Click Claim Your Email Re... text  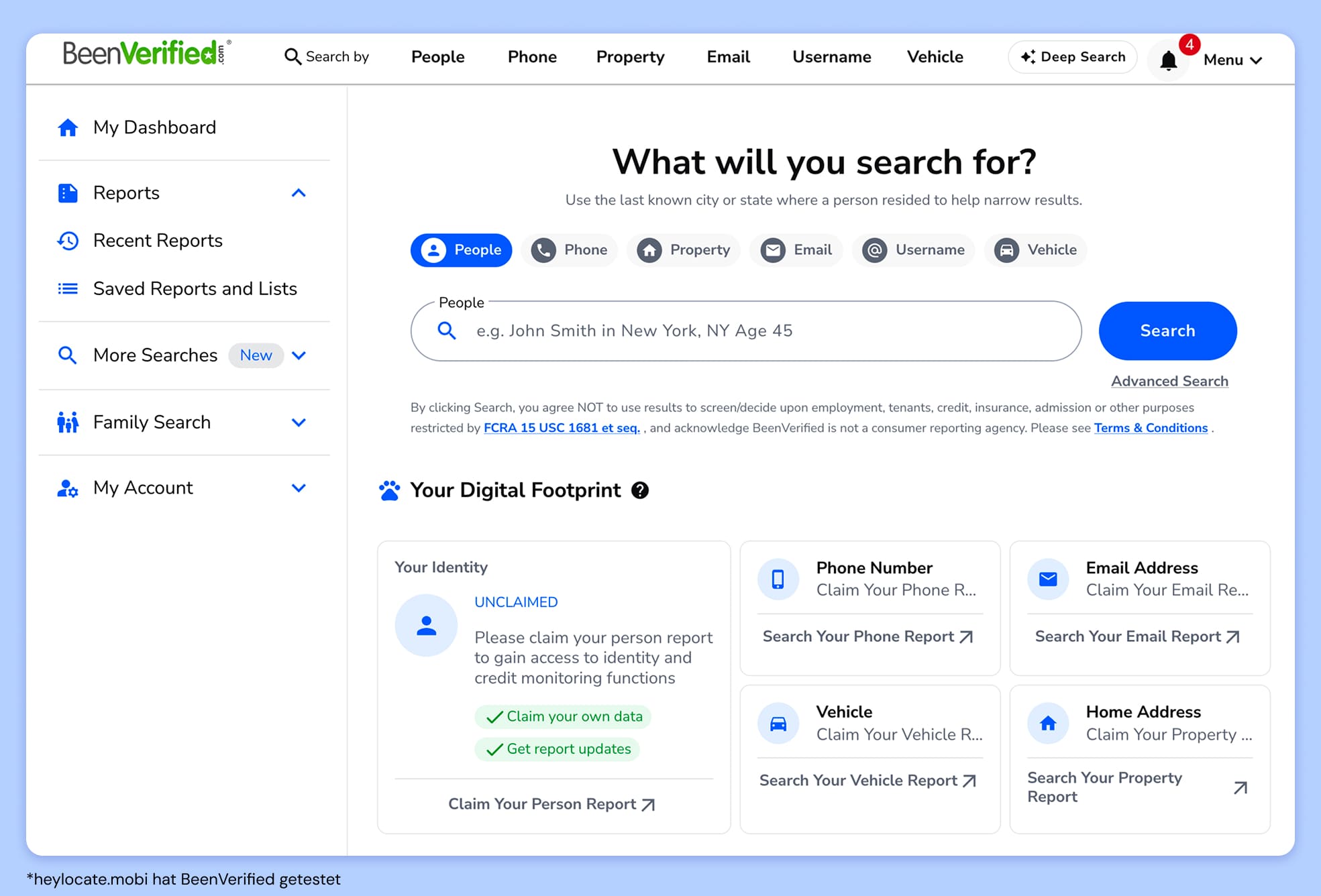(1167, 590)
